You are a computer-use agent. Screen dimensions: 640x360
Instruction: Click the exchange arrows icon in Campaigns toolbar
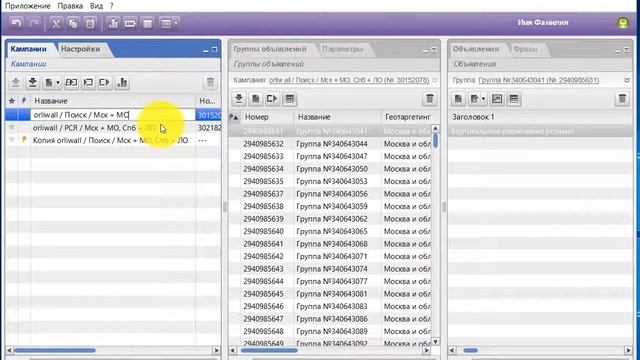(71, 82)
